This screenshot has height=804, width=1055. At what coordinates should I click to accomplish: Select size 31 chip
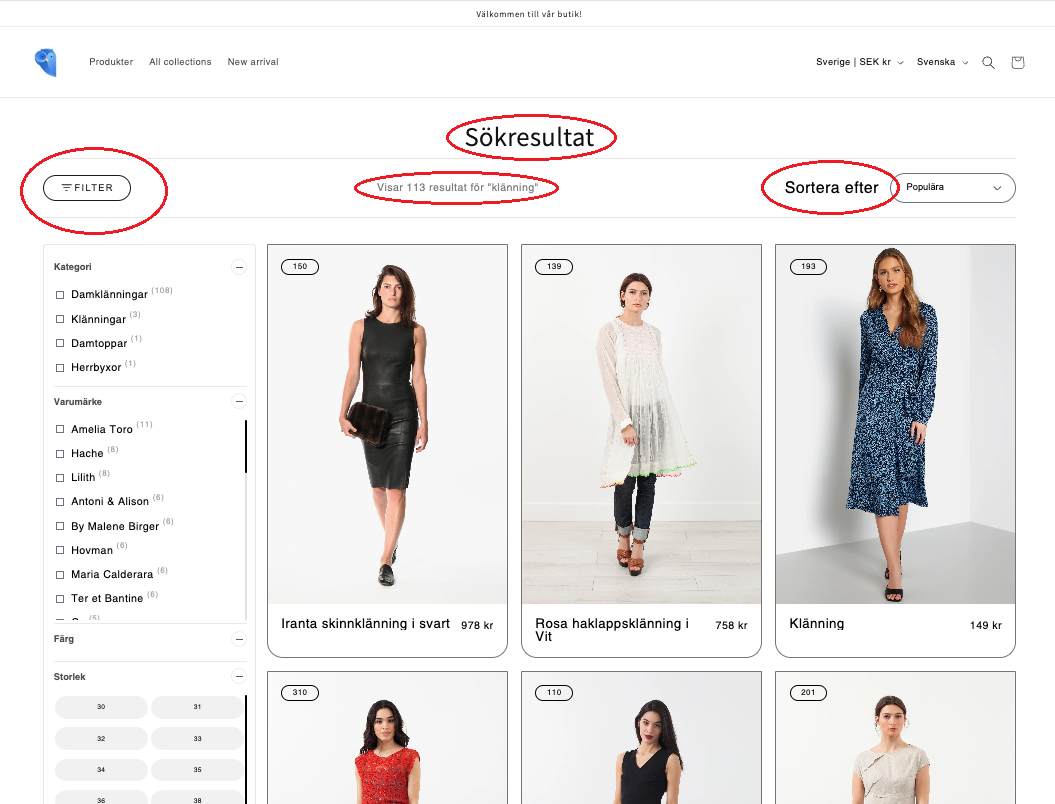[197, 707]
